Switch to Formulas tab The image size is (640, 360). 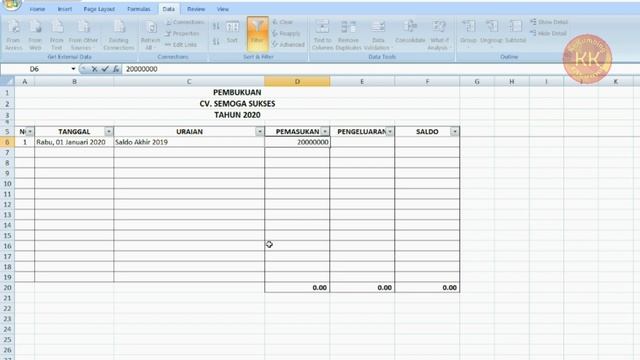(x=139, y=9)
